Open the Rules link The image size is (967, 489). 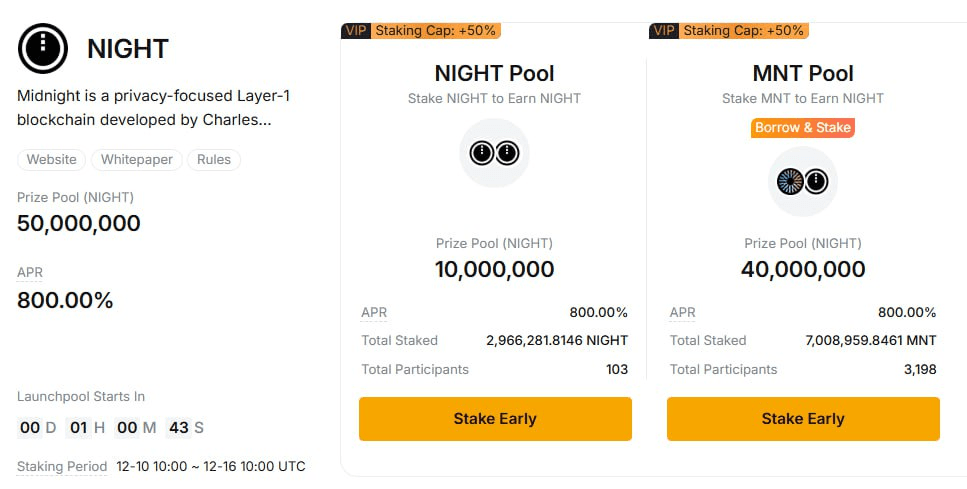click(x=214, y=160)
